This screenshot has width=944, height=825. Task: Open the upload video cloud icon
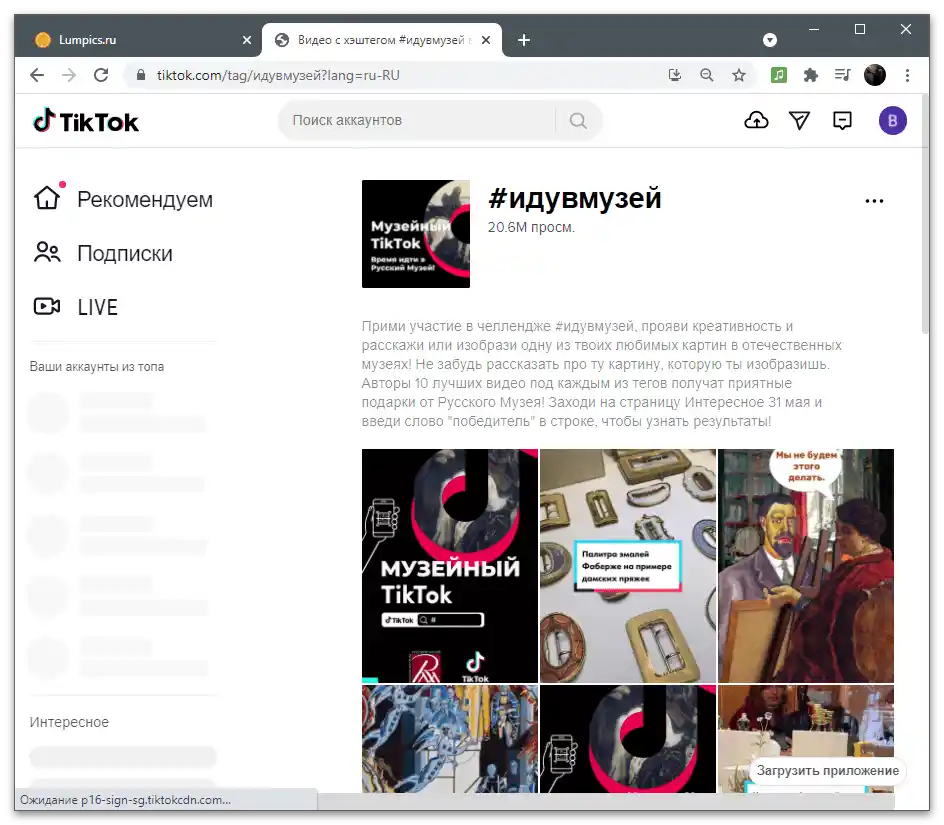point(756,120)
